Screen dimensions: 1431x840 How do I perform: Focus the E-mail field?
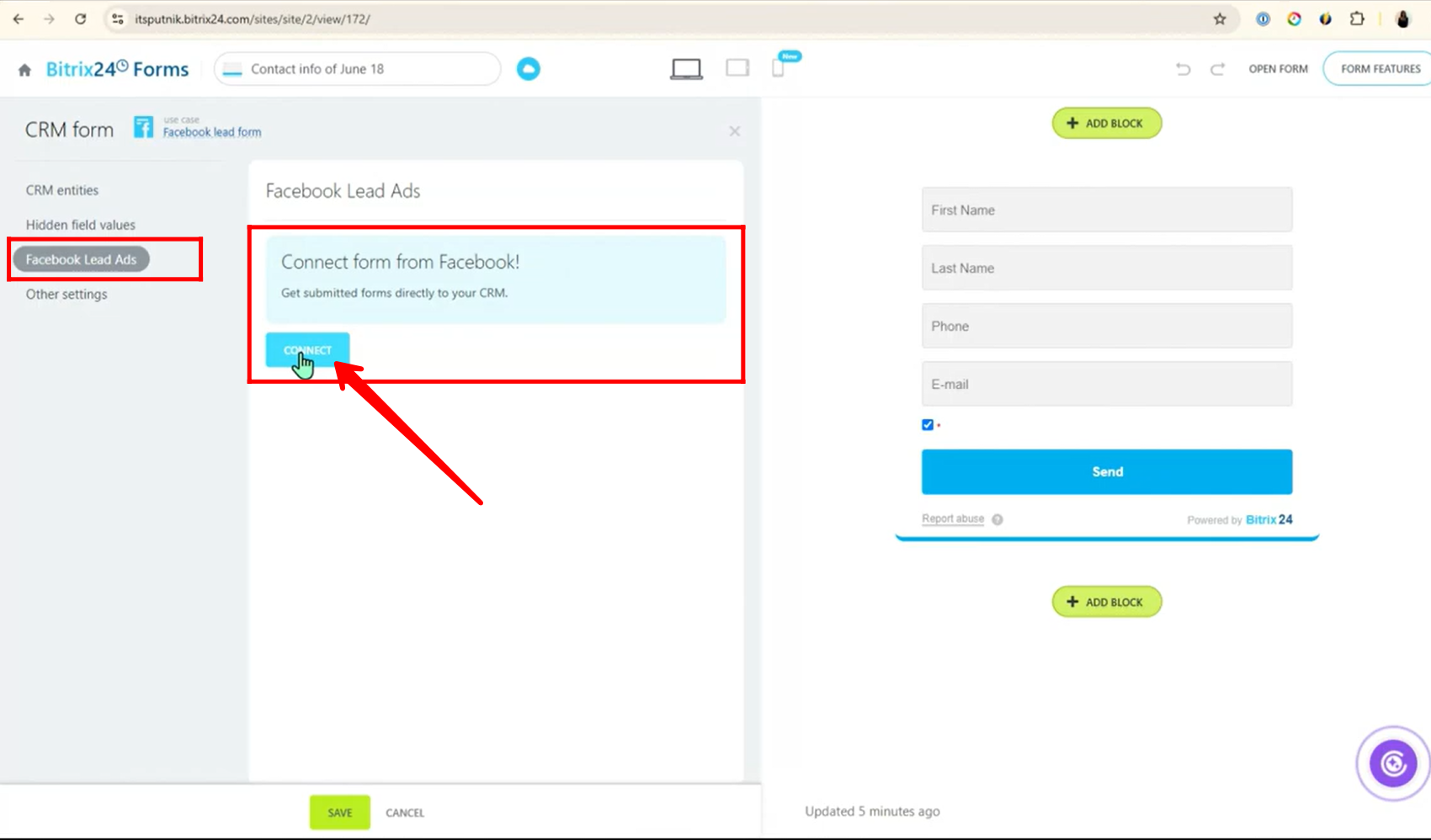click(x=1107, y=384)
